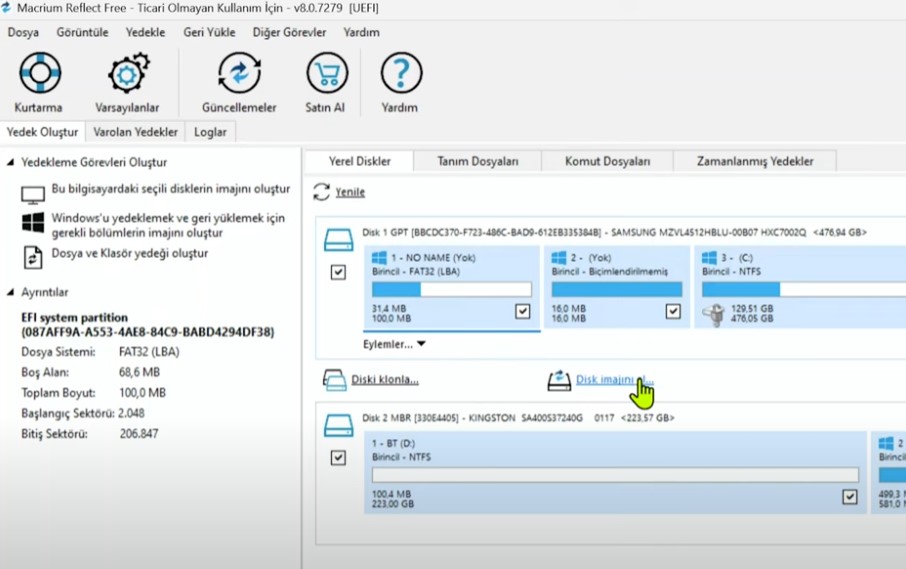Click the '206.847' Bitiş Sektörü value
This screenshot has width=906, height=569.
point(139,434)
